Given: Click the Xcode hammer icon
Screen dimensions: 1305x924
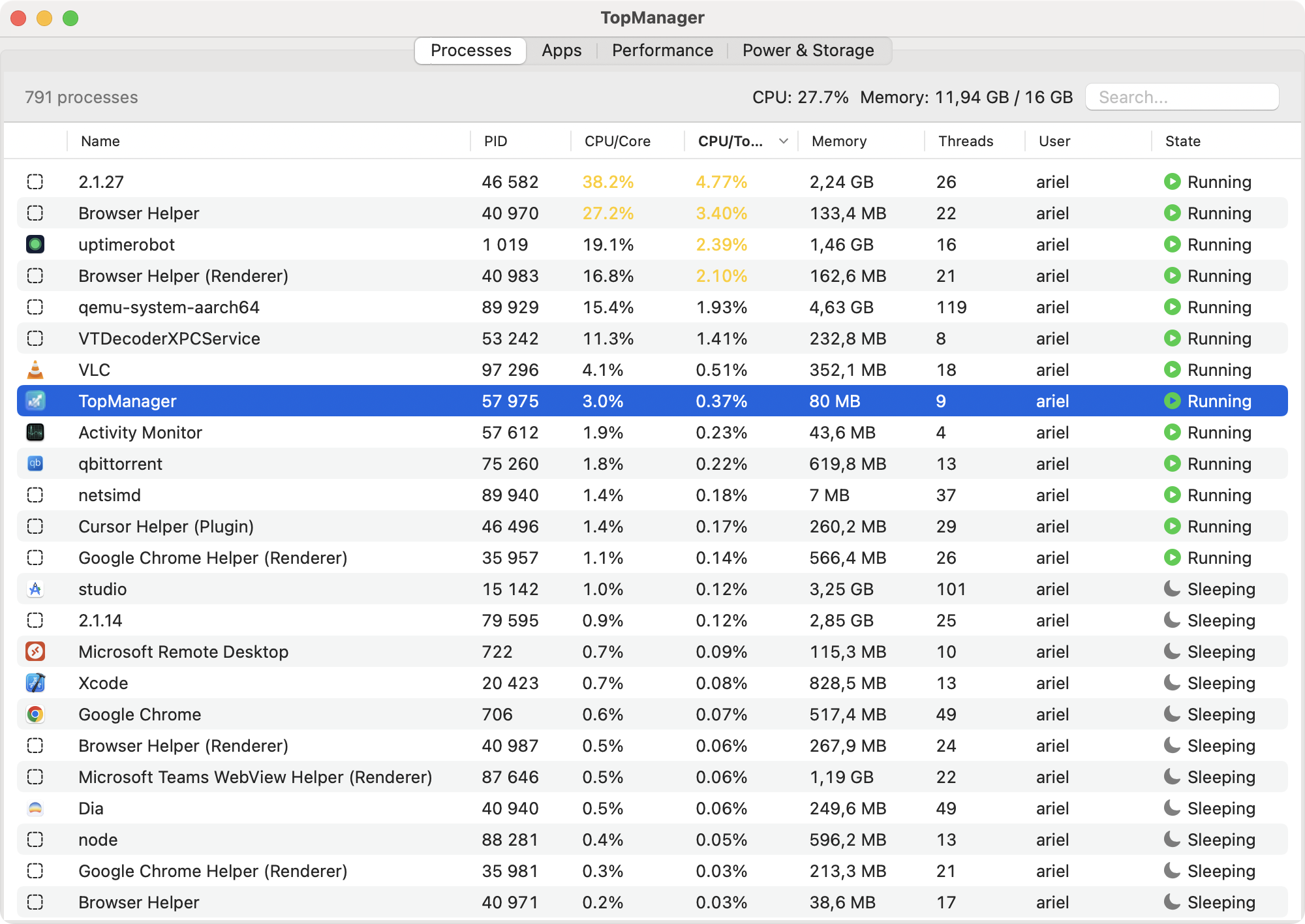Looking at the screenshot, I should pos(35,683).
